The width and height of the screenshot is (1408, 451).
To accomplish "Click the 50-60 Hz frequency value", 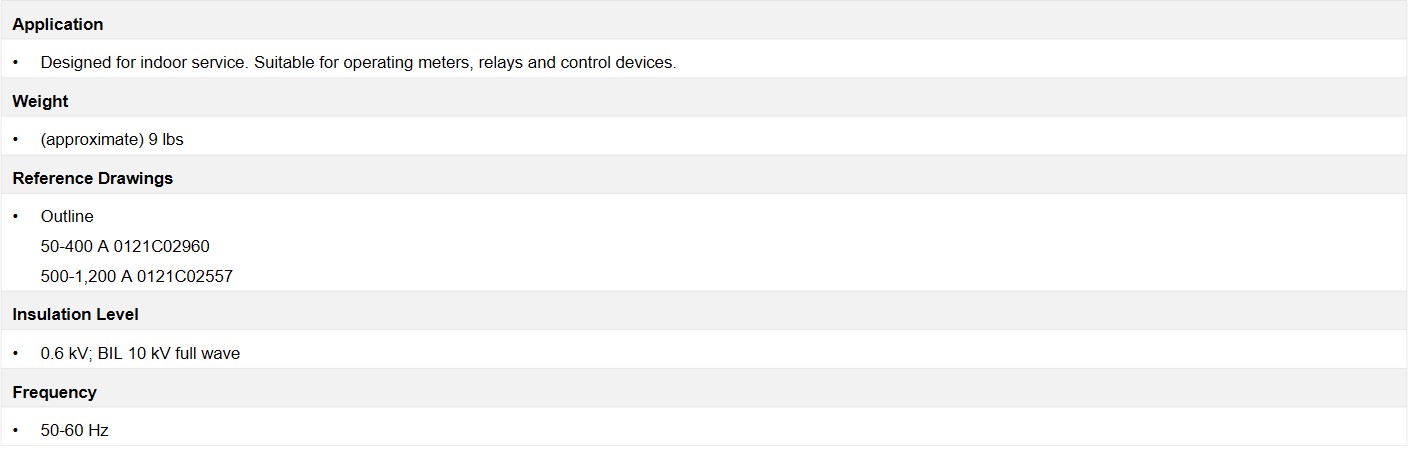I will pyautogui.click(x=74, y=430).
